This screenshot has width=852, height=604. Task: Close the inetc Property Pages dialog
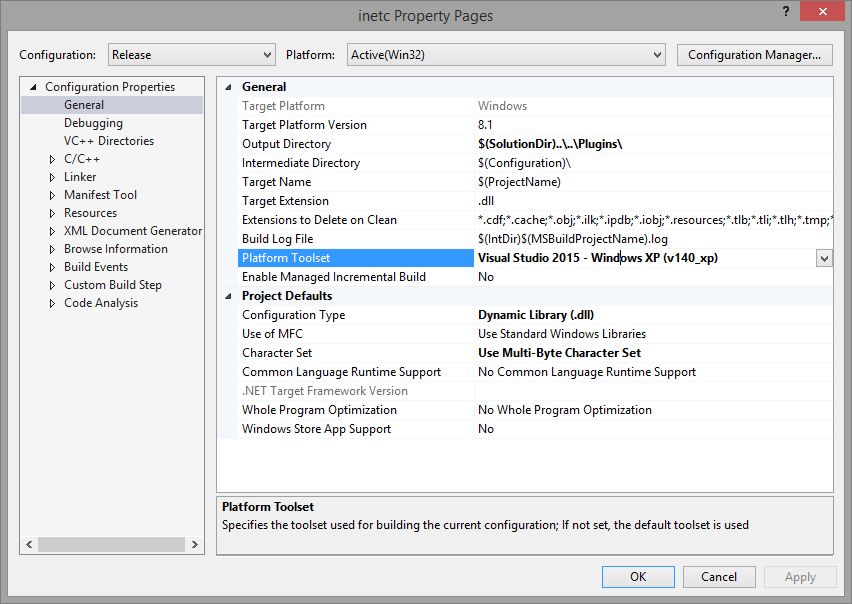click(x=823, y=11)
